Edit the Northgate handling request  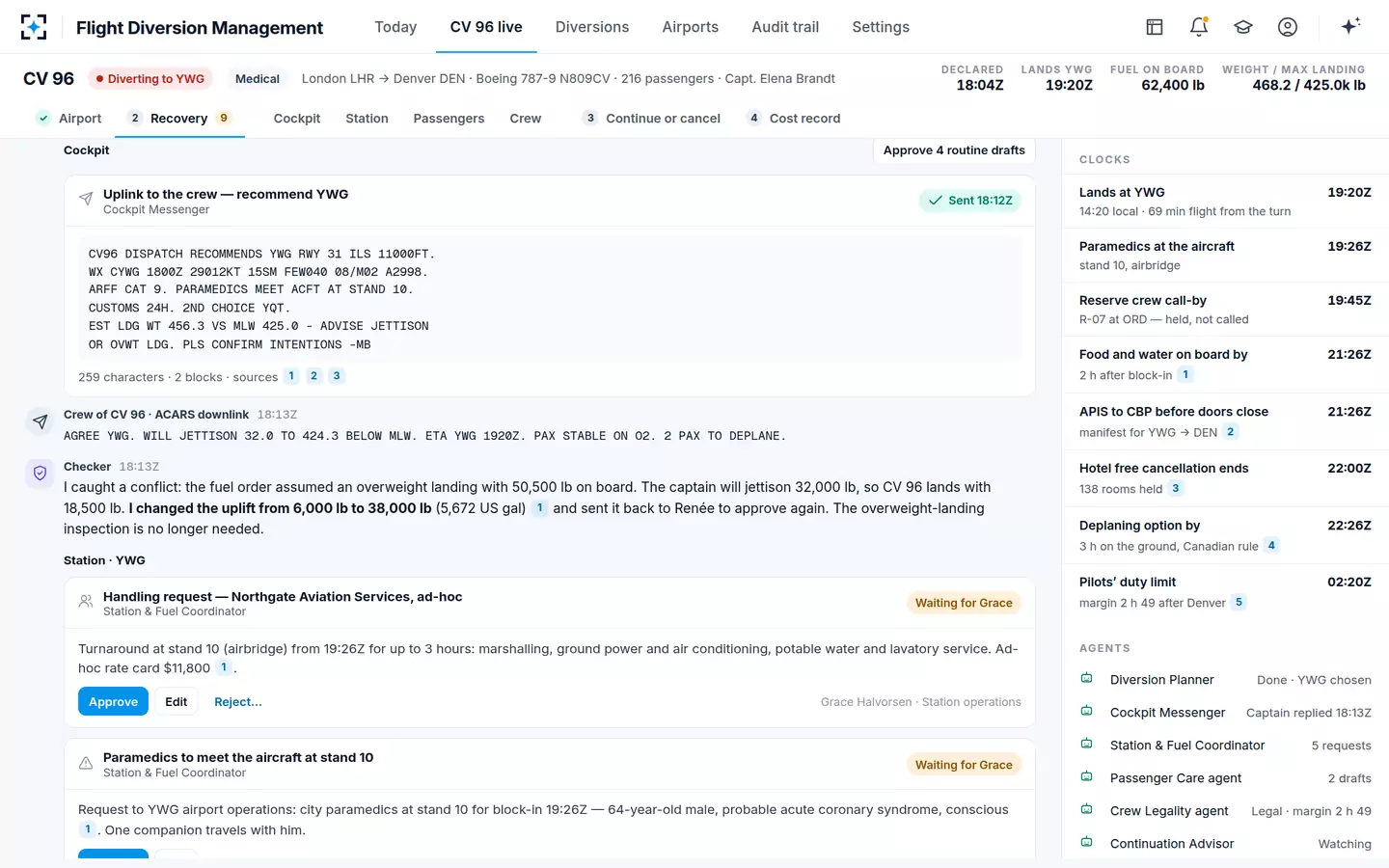(177, 702)
